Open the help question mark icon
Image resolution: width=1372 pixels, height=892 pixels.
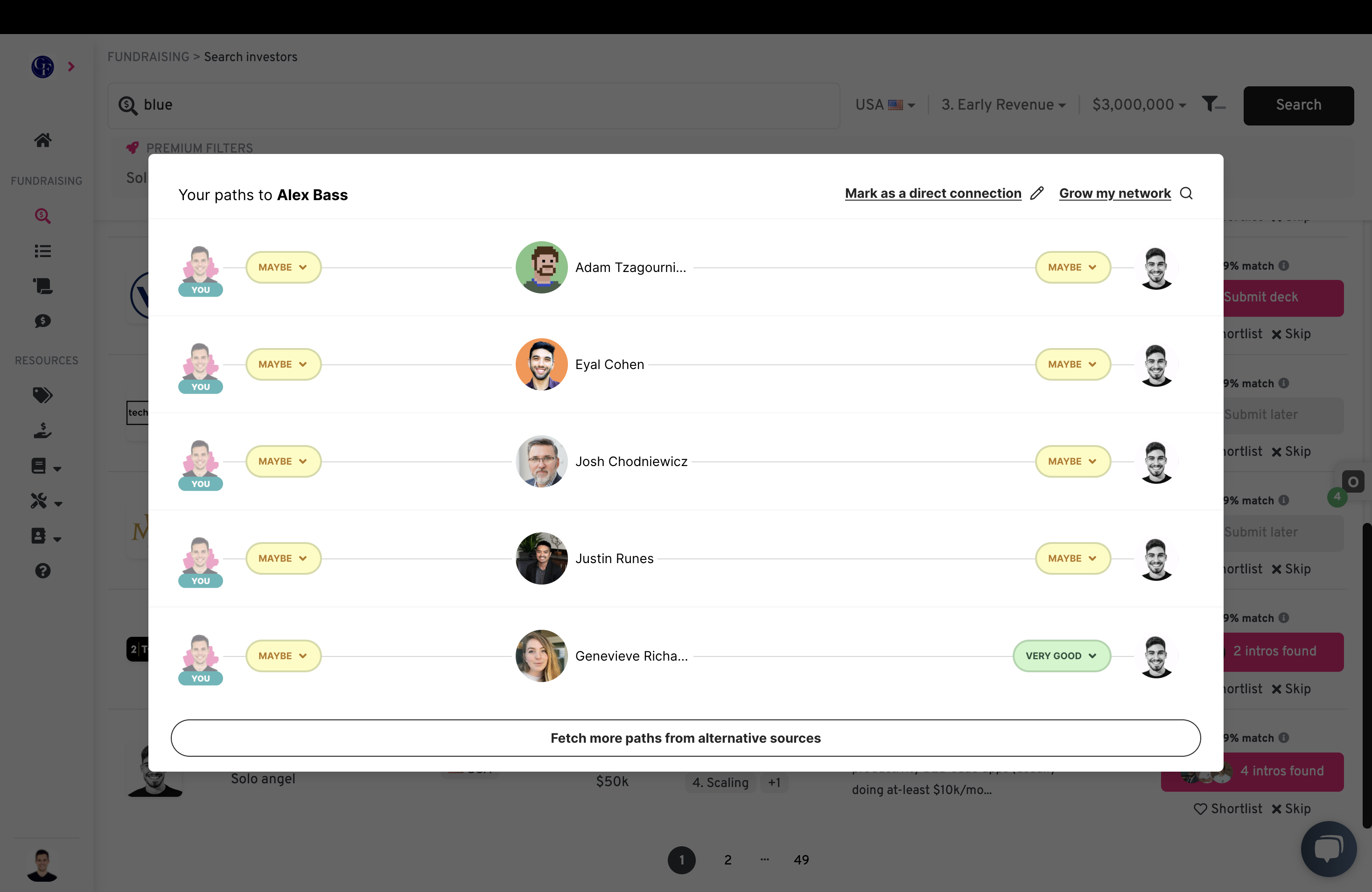[42, 571]
